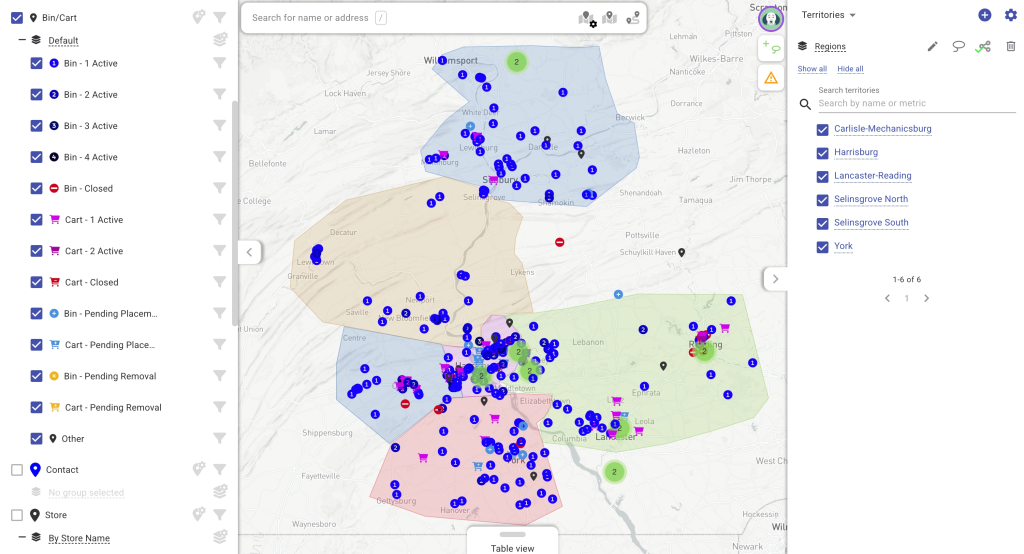Open the Territories dropdown menu
1024x554 pixels.
[829, 15]
